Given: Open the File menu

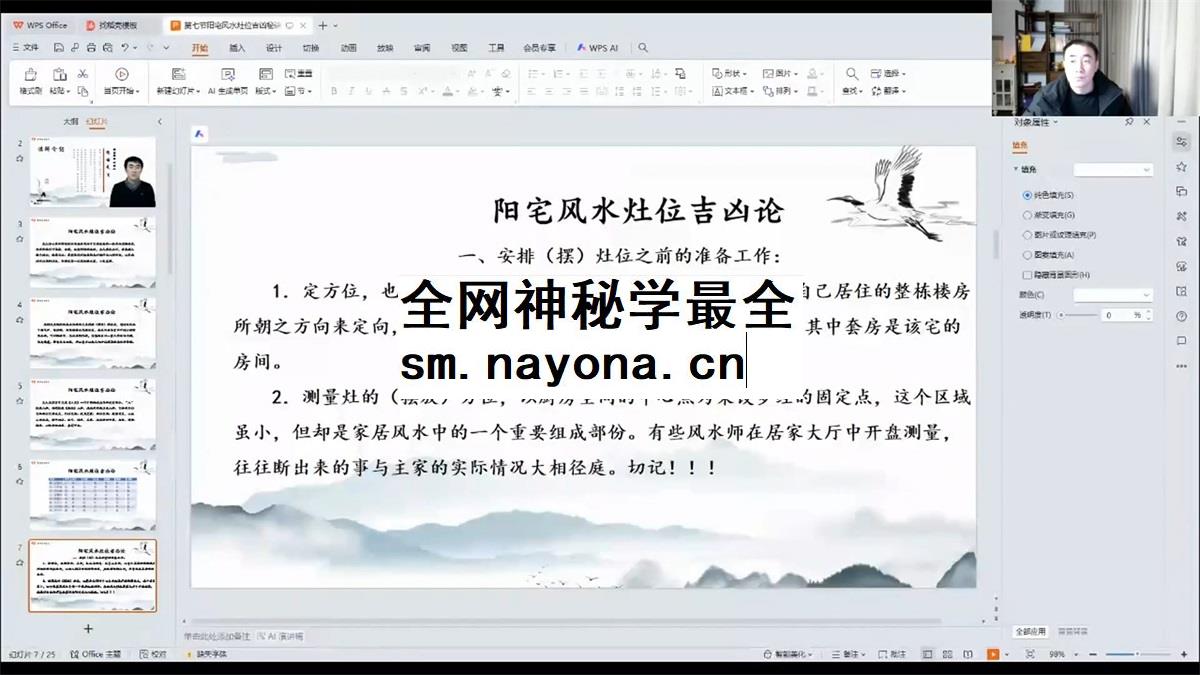Looking at the screenshot, I should tap(25, 47).
